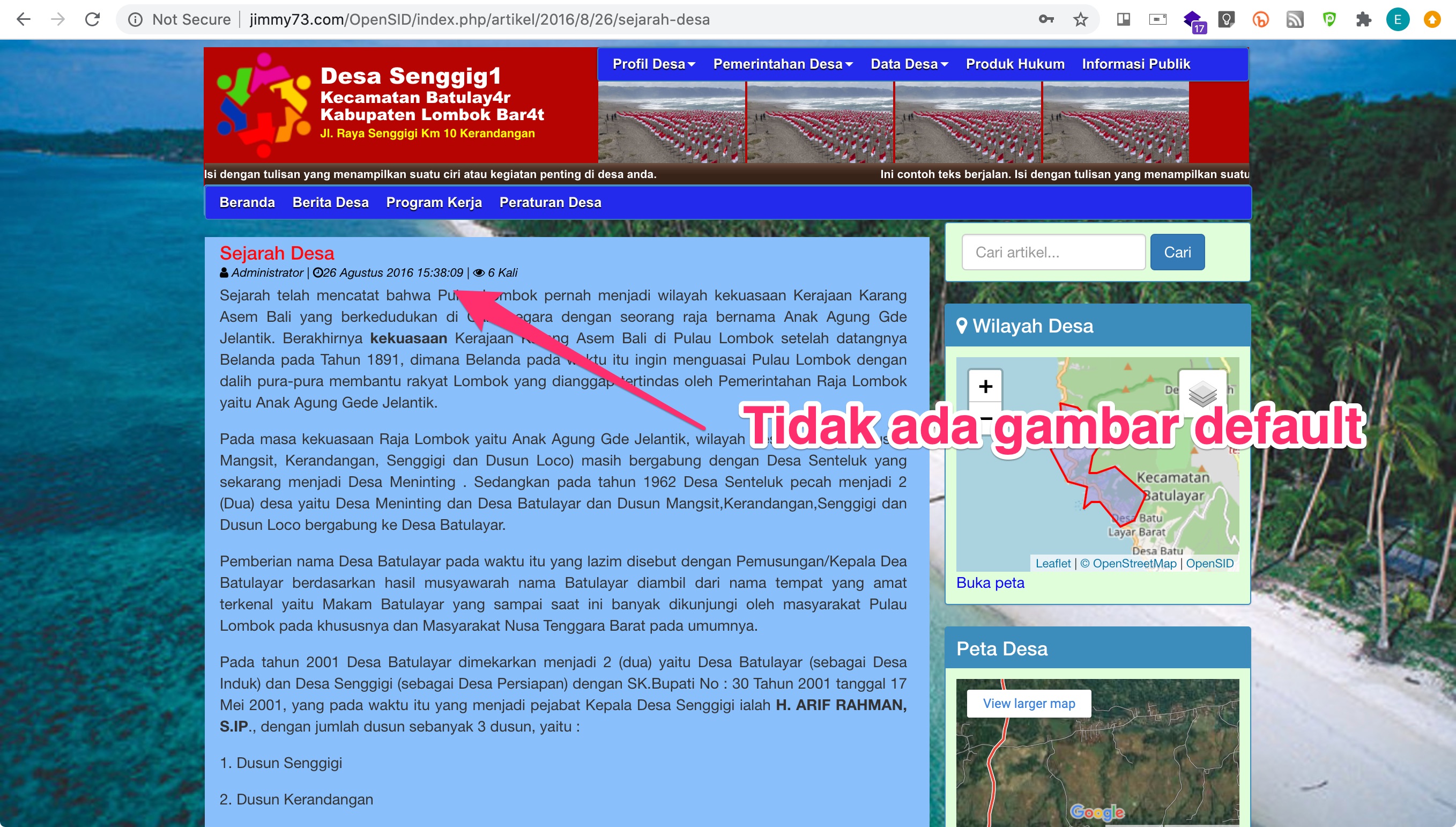
Task: Open the browser password key icon
Action: click(1046, 19)
